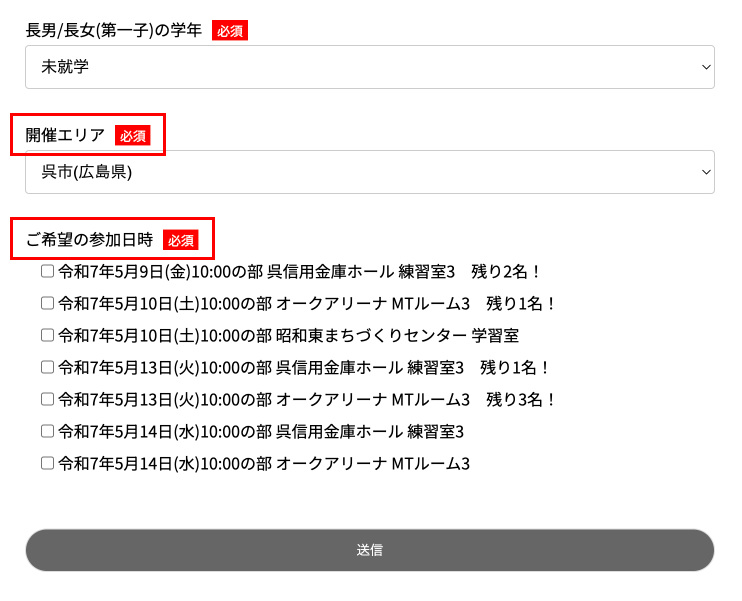Click the 必須 badge next to 長男/長女(第一子)の学年
The width and height of the screenshot is (742, 601).
[x=229, y=31]
